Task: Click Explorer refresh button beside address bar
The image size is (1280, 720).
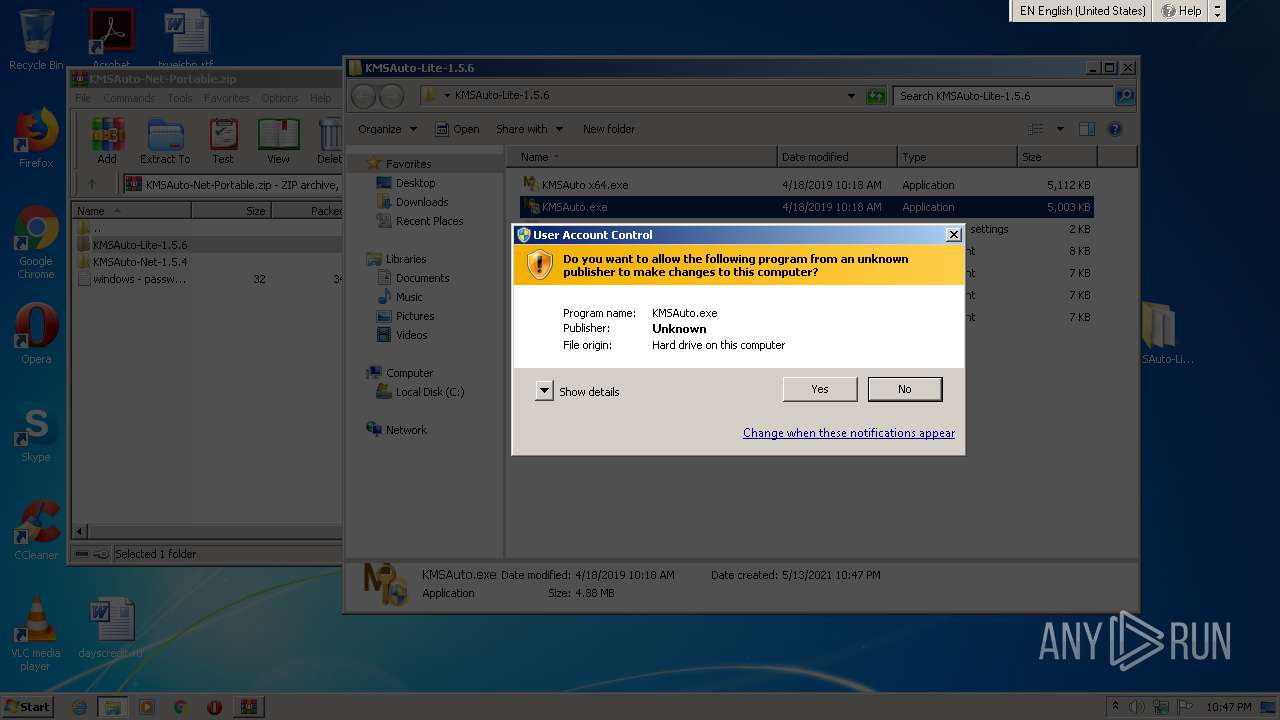Action: point(876,96)
